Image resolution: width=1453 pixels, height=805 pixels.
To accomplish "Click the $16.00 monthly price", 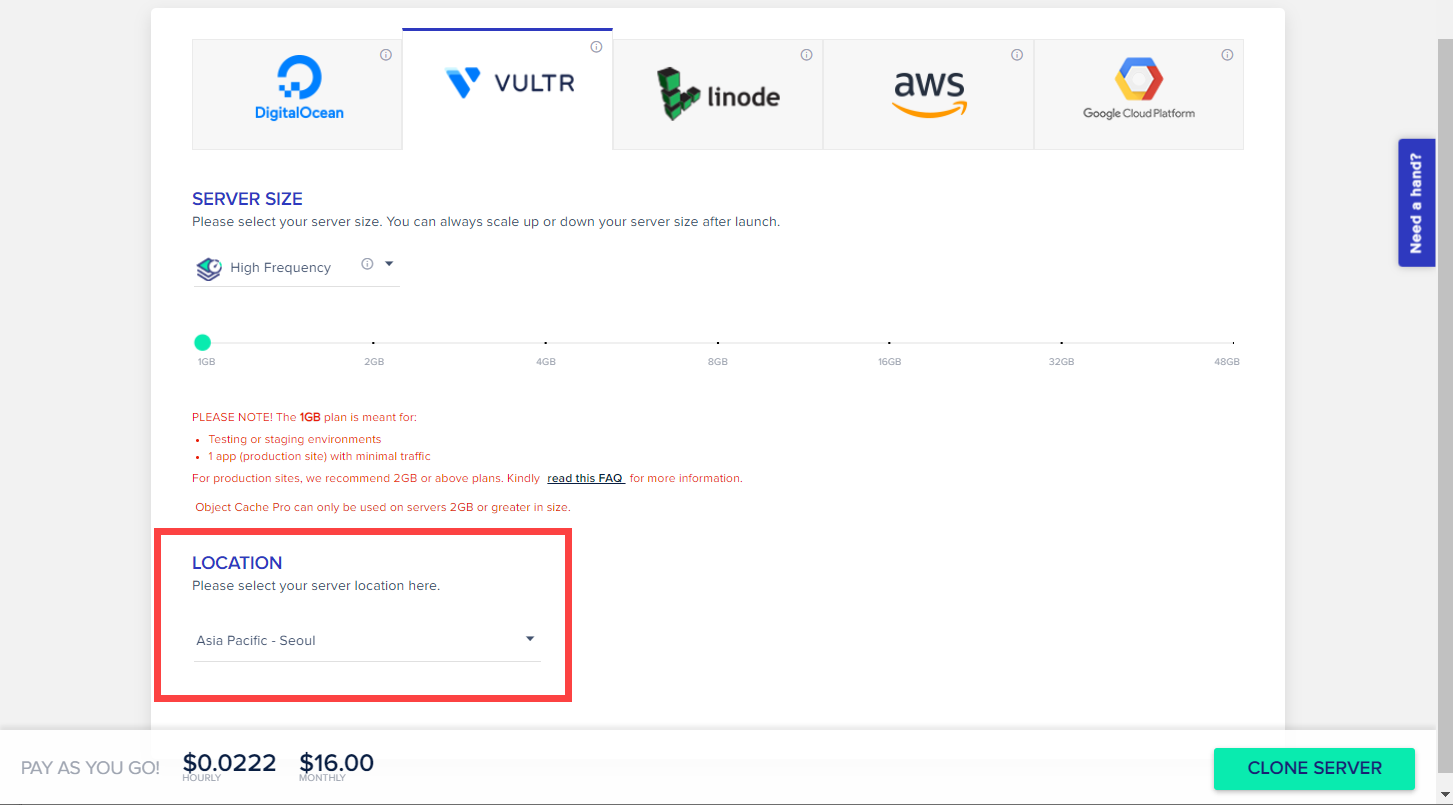I will point(337,763).
